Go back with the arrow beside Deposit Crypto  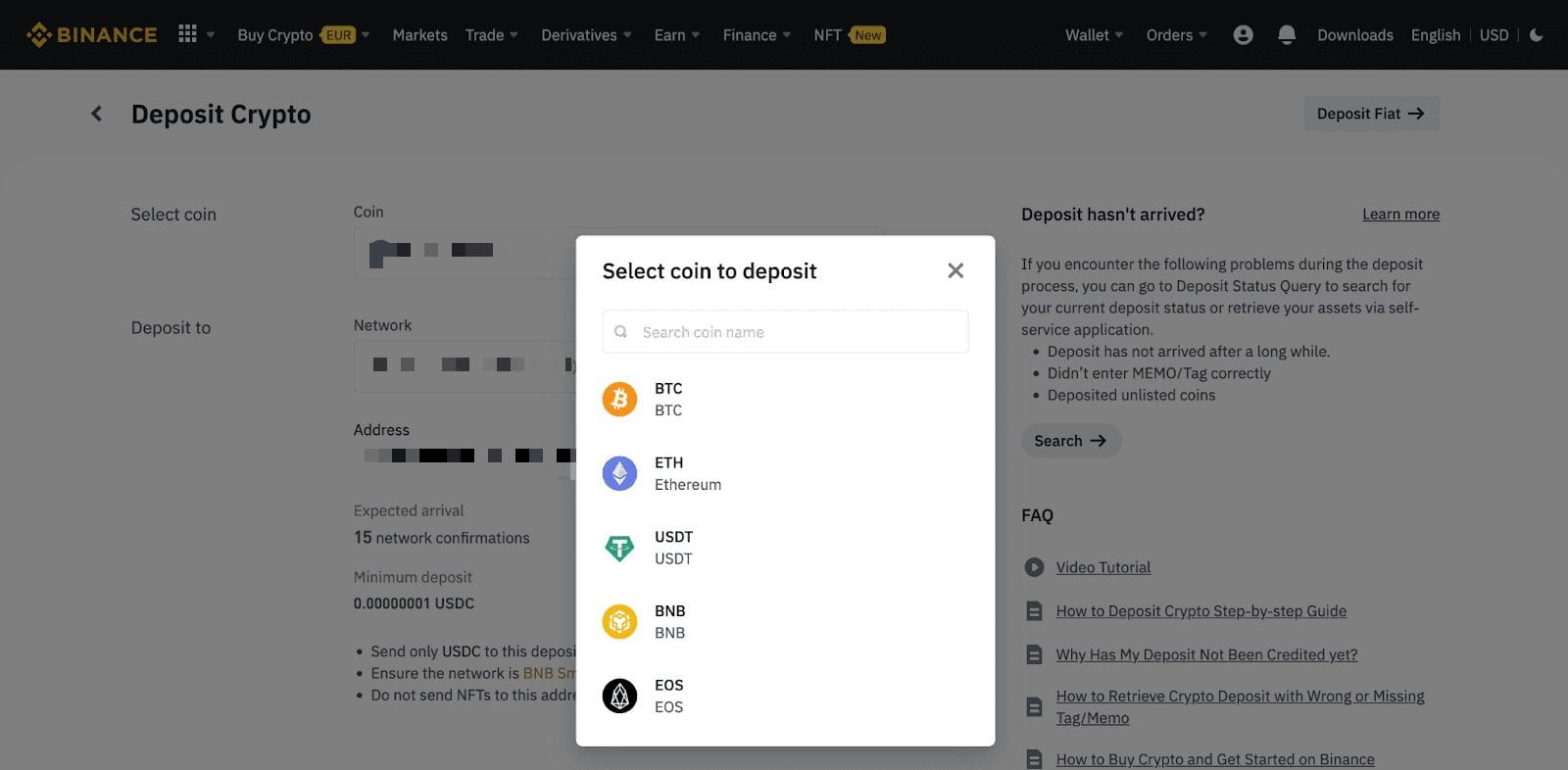coord(96,114)
